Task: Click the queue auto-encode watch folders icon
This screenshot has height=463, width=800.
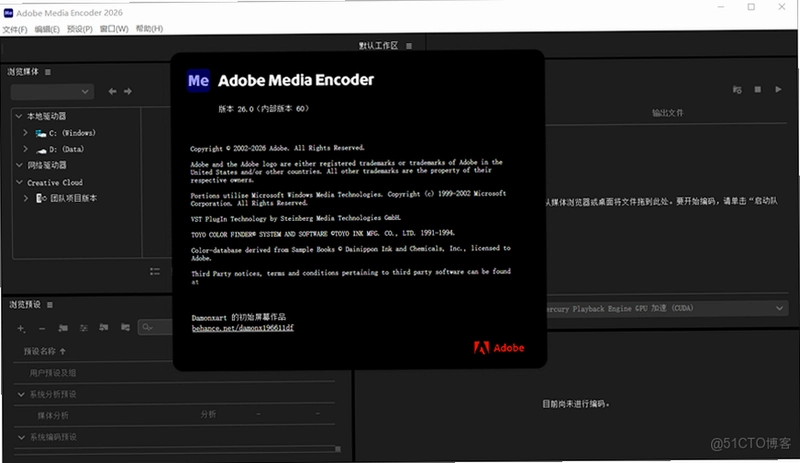Action: point(737,90)
